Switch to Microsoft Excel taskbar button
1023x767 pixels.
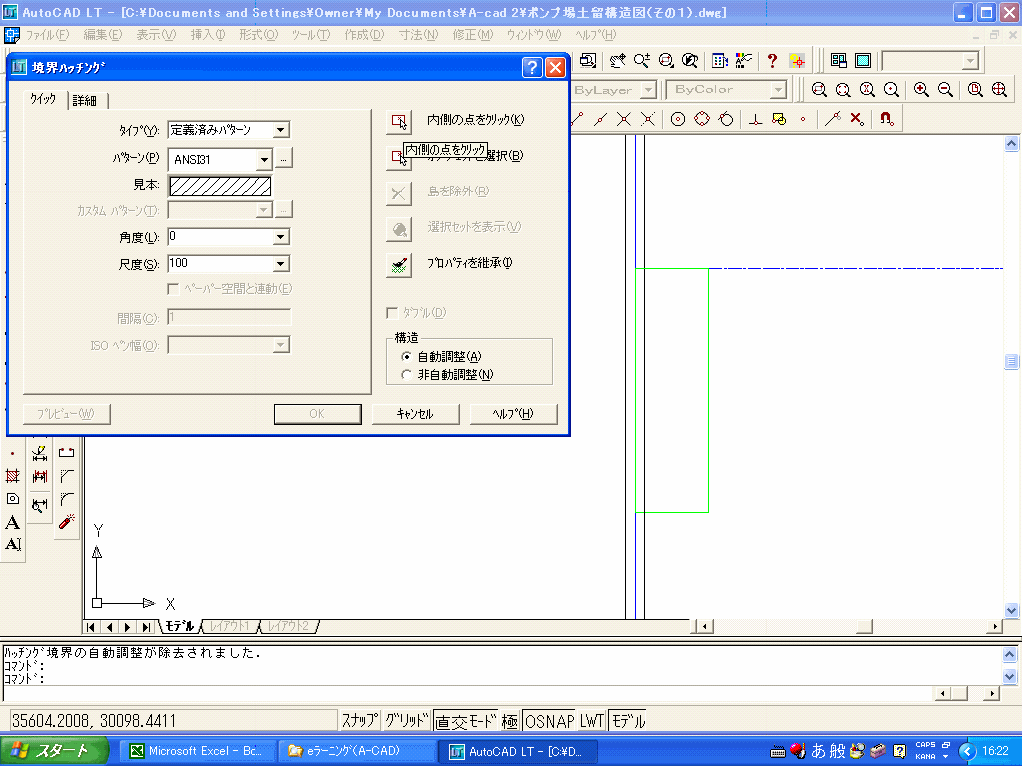pos(196,751)
